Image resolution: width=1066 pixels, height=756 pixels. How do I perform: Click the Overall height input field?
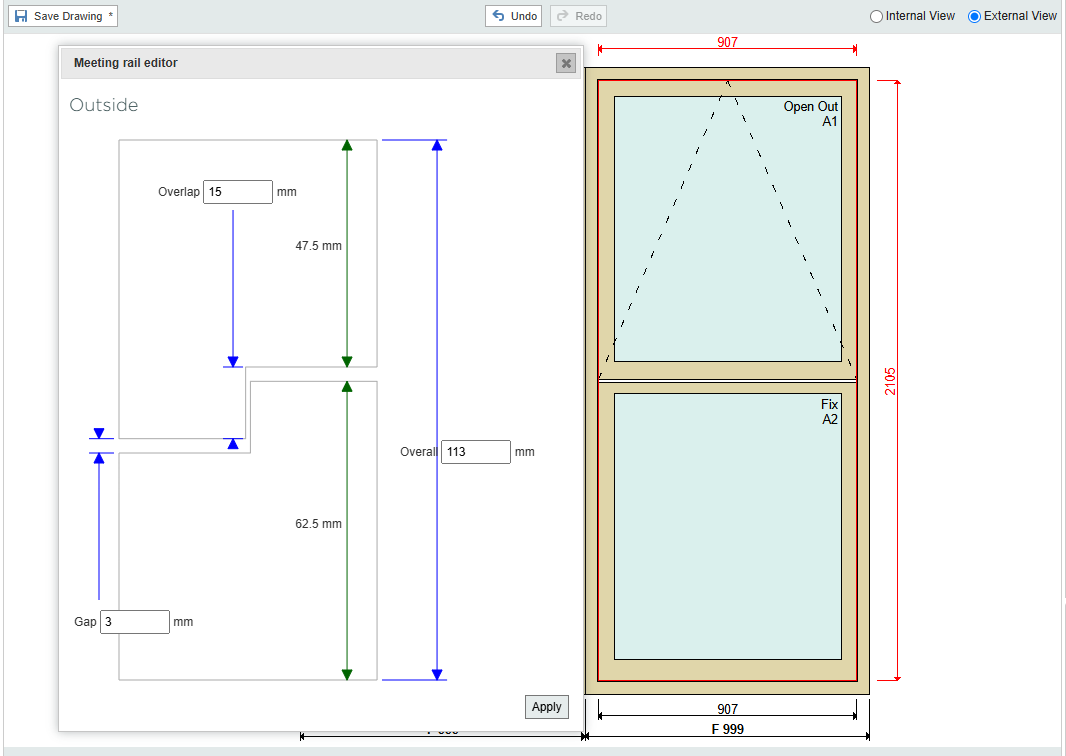tap(476, 452)
